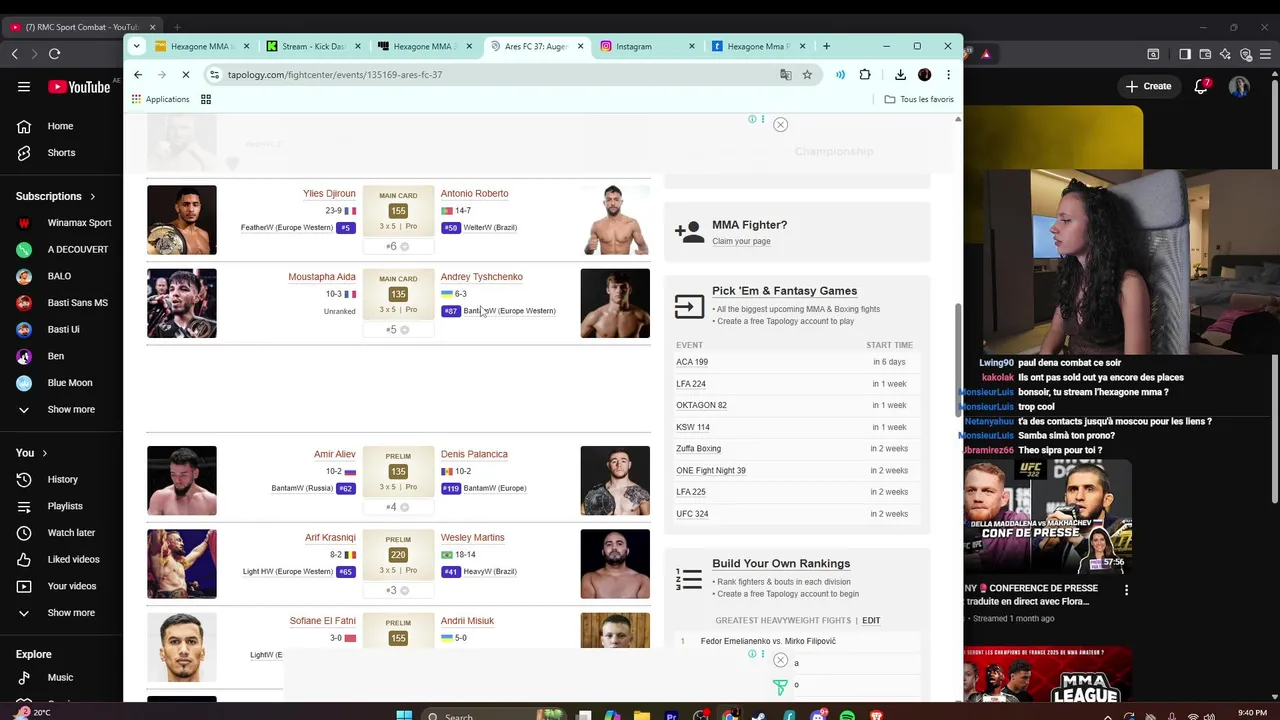
Task: Open YouTube notifications bell
Action: click(x=1202, y=86)
